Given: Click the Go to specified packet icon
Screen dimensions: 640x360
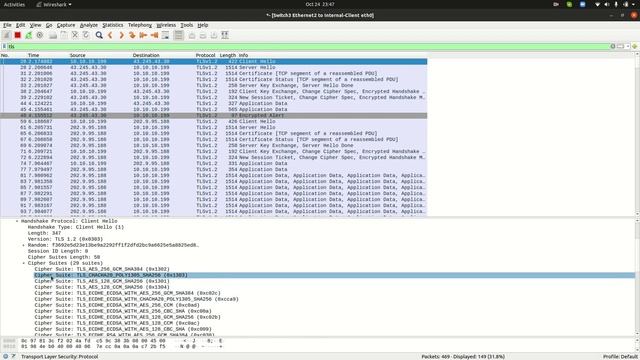Looking at the screenshot, I should 132,36.
